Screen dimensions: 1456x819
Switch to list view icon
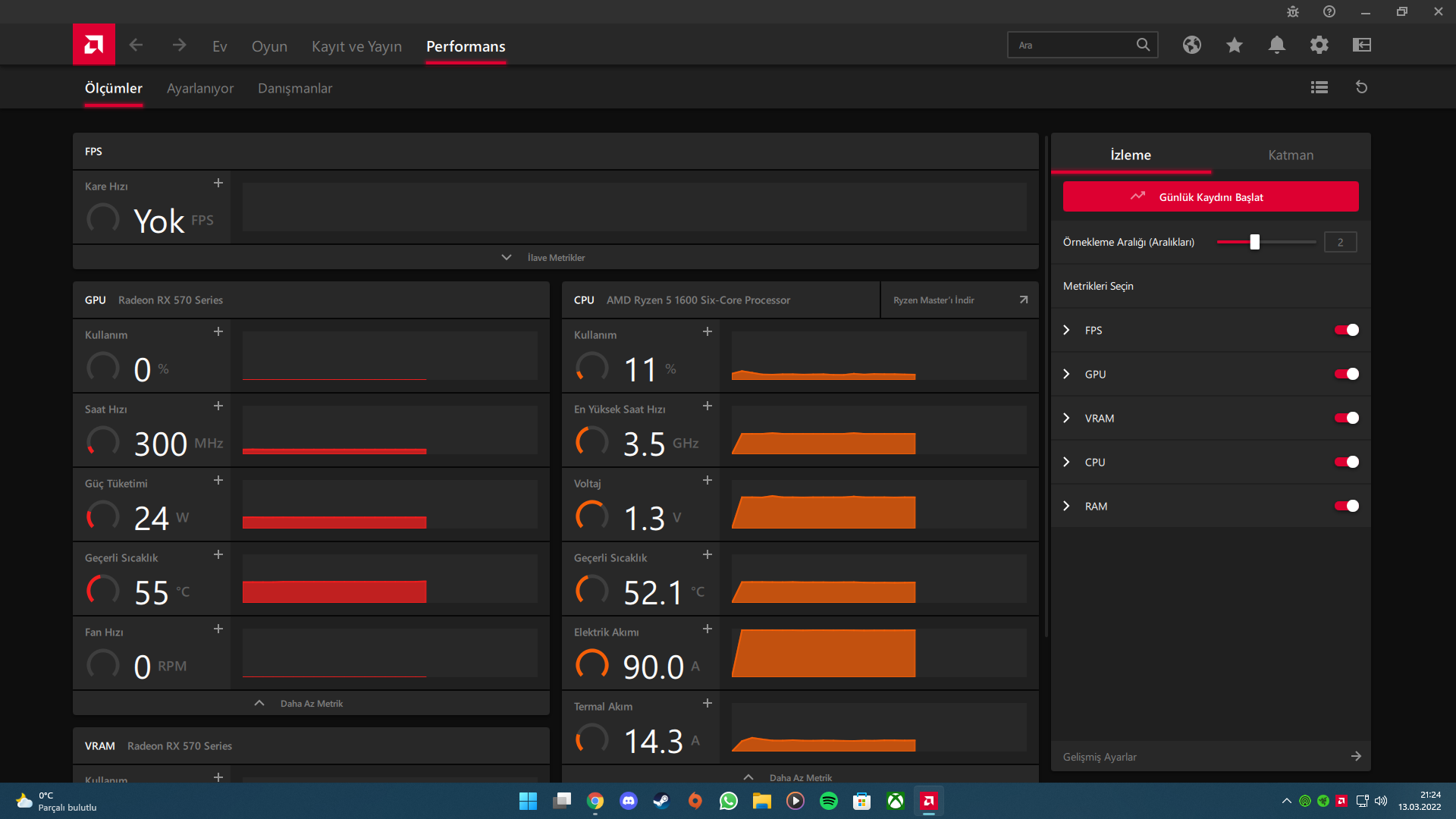(1319, 87)
